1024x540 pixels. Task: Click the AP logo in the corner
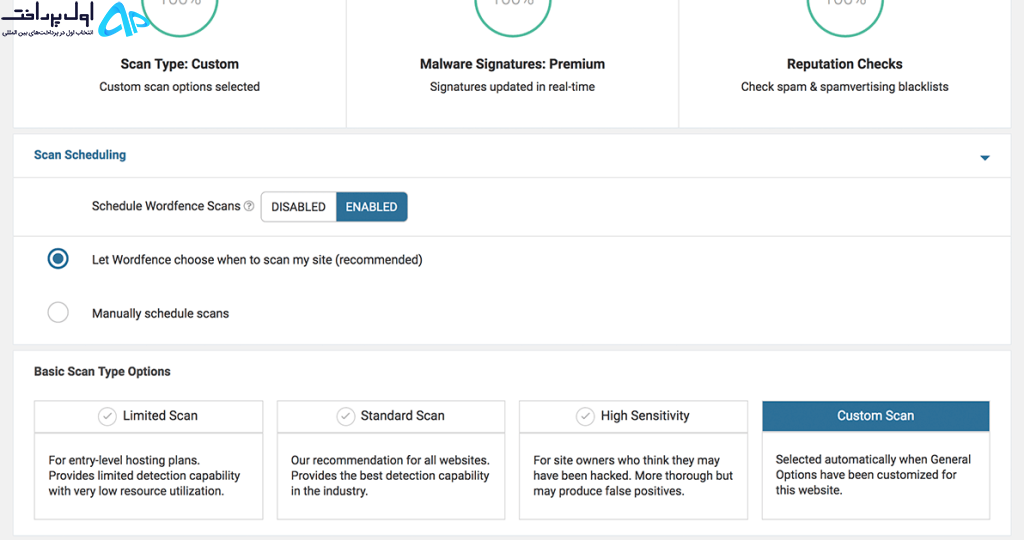pyautogui.click(x=123, y=20)
